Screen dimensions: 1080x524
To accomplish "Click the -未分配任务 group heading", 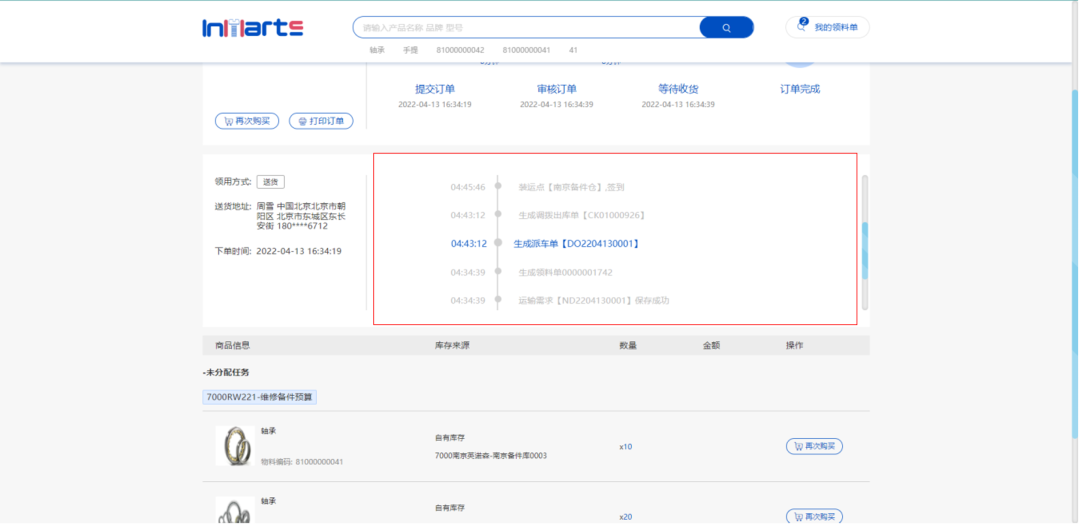I will (226, 373).
